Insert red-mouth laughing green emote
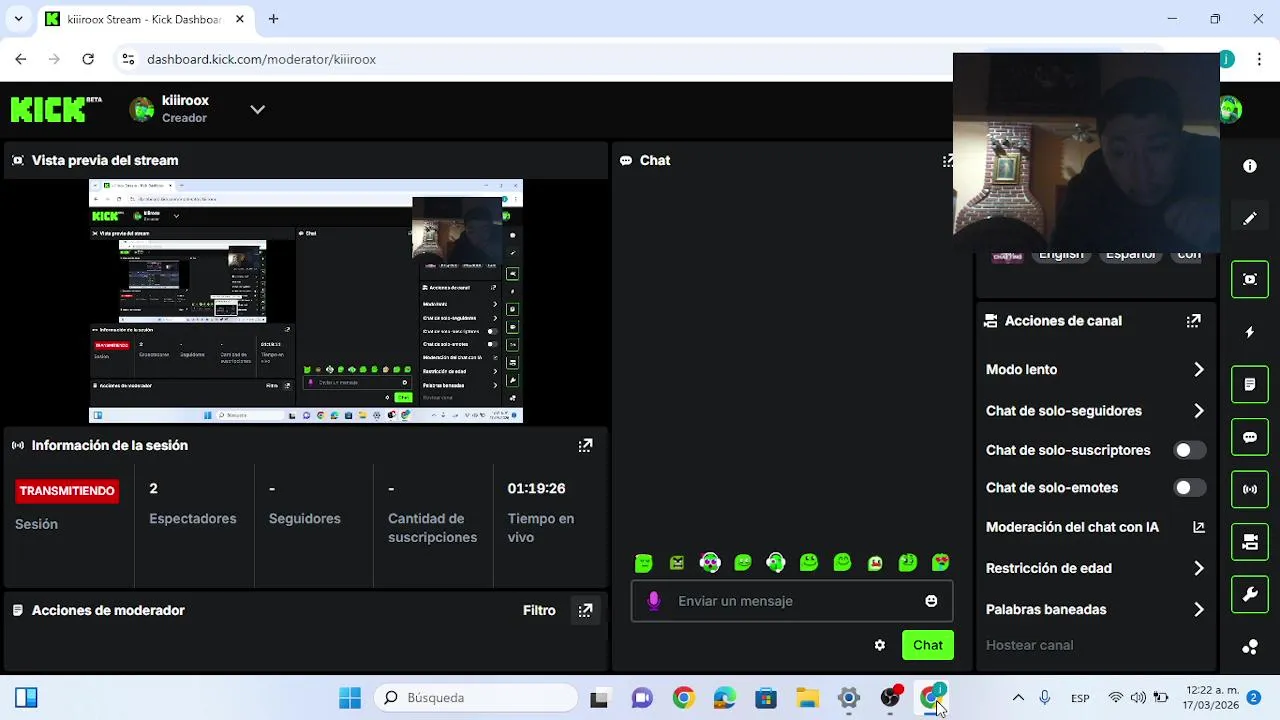Screen dimensions: 1280x720 (875, 563)
